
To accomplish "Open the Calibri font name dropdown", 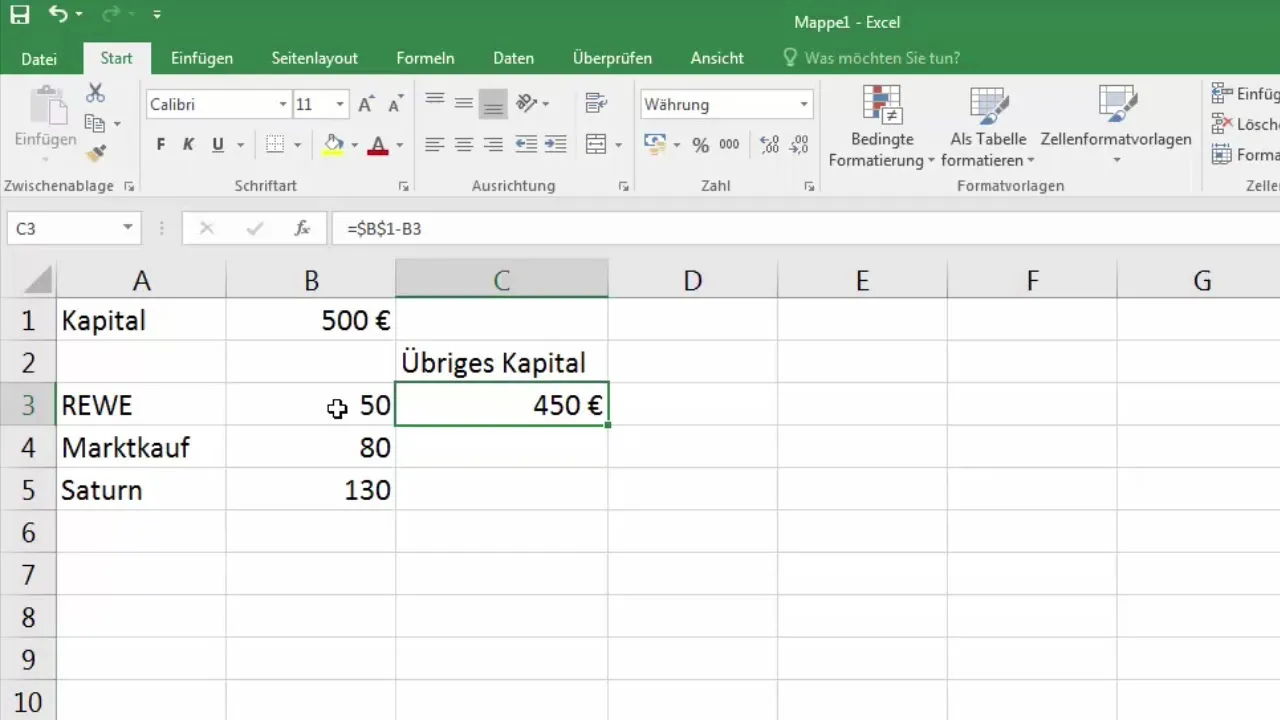I will pos(283,104).
